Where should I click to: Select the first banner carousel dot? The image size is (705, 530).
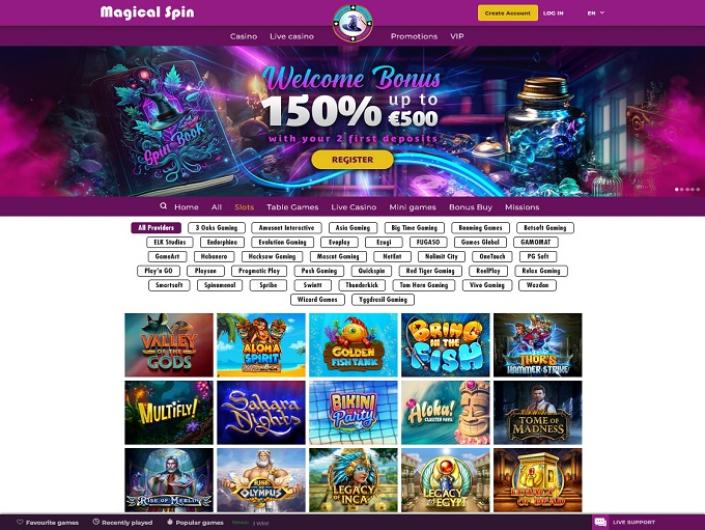pos(677,190)
